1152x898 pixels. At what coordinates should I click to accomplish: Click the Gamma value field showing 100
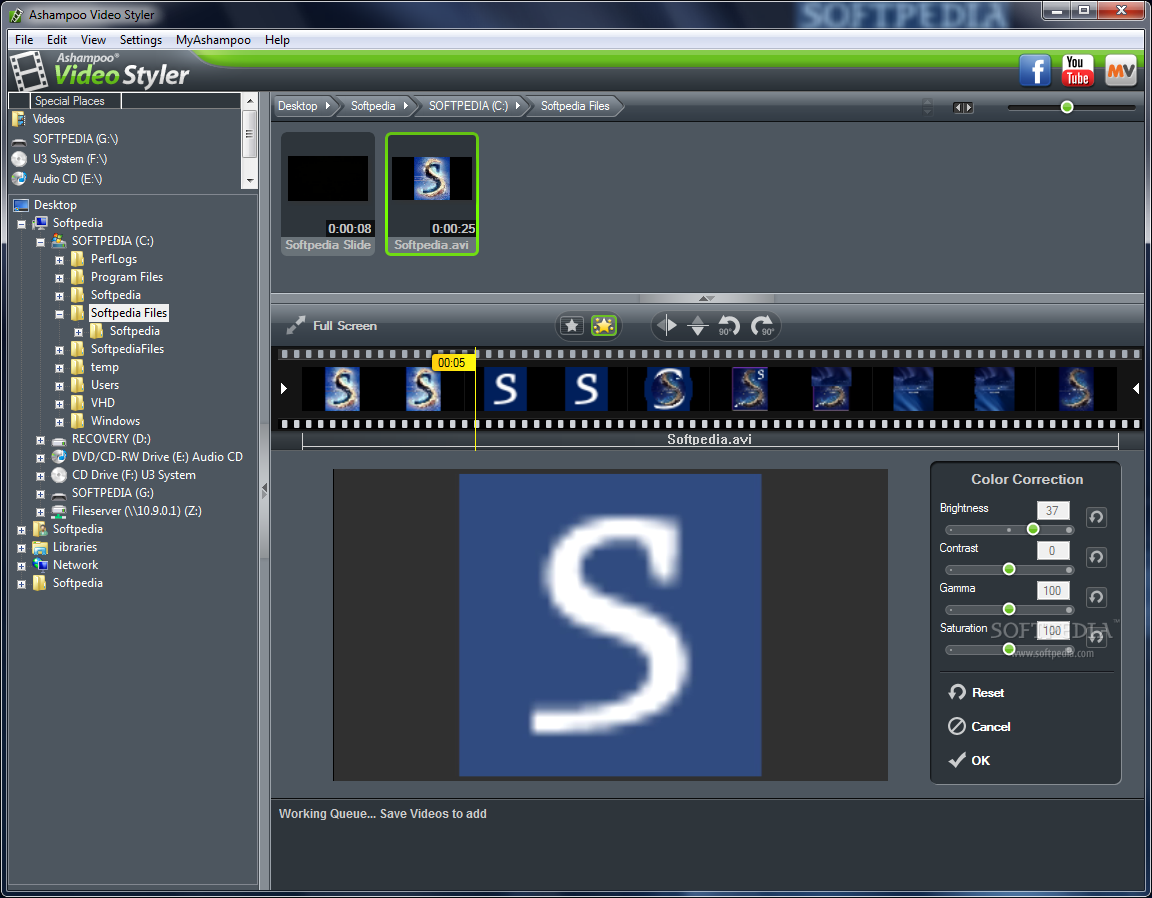pos(1053,590)
